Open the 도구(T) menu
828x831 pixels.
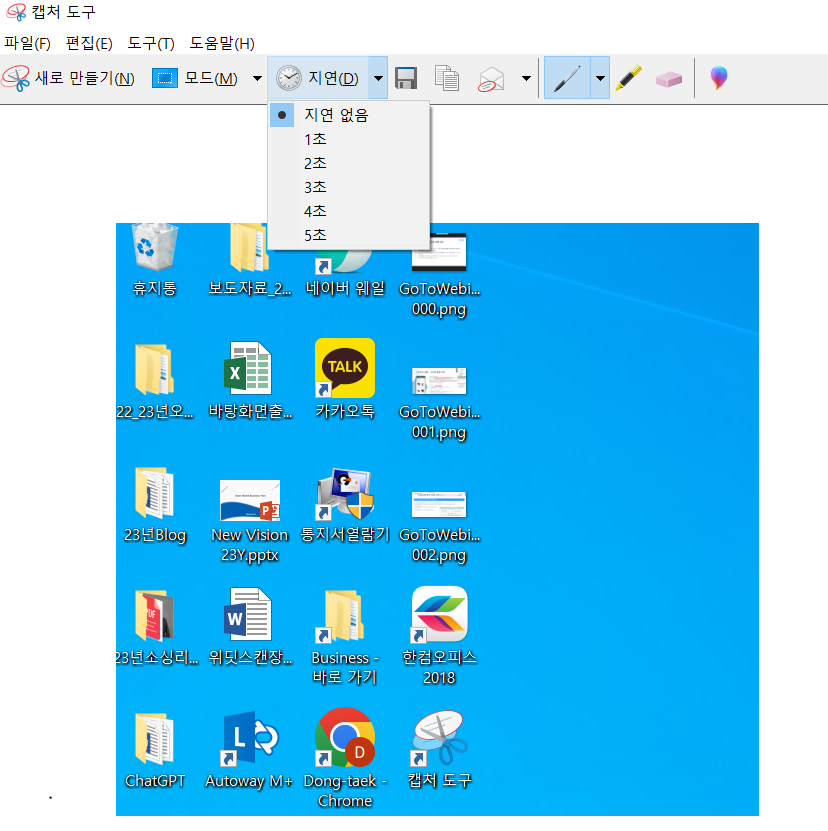tap(151, 43)
